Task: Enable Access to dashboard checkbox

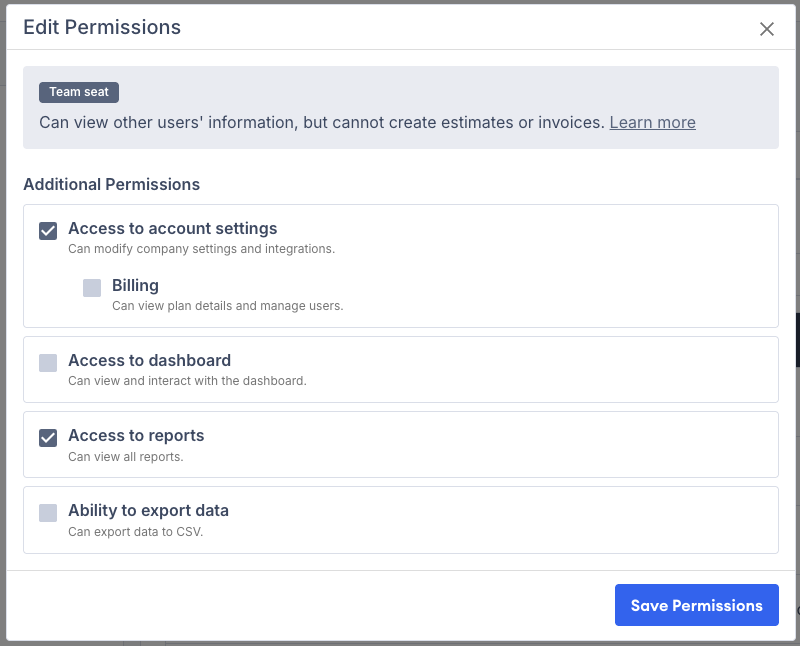Action: (48, 363)
